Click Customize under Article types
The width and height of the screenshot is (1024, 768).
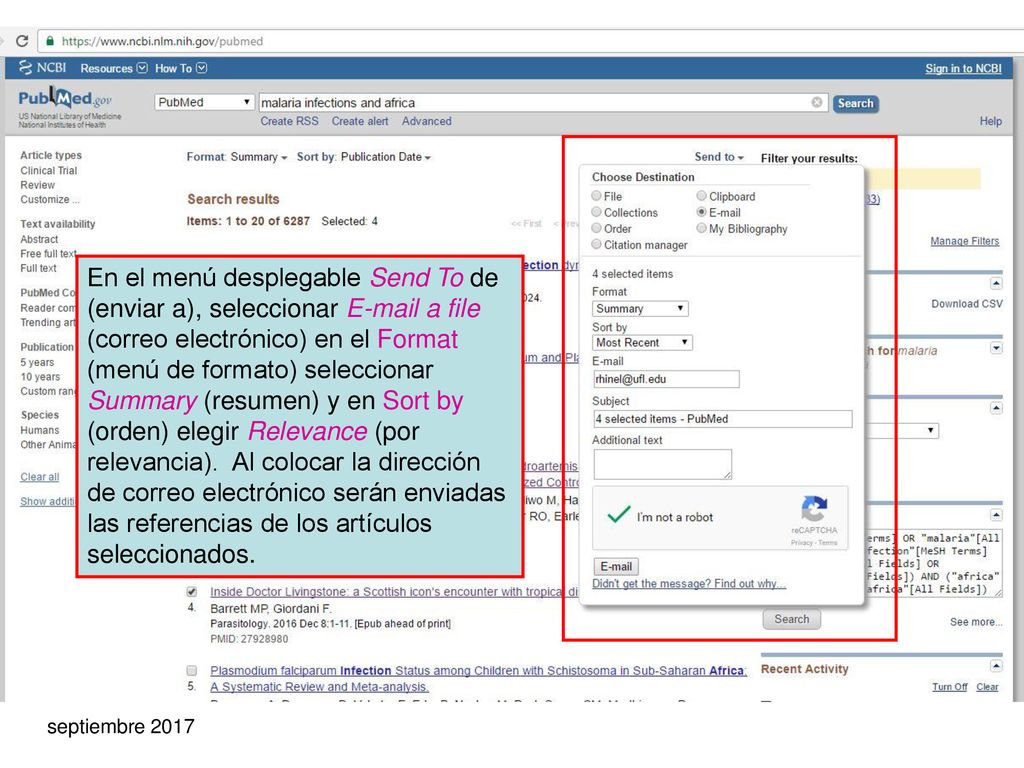(50, 199)
